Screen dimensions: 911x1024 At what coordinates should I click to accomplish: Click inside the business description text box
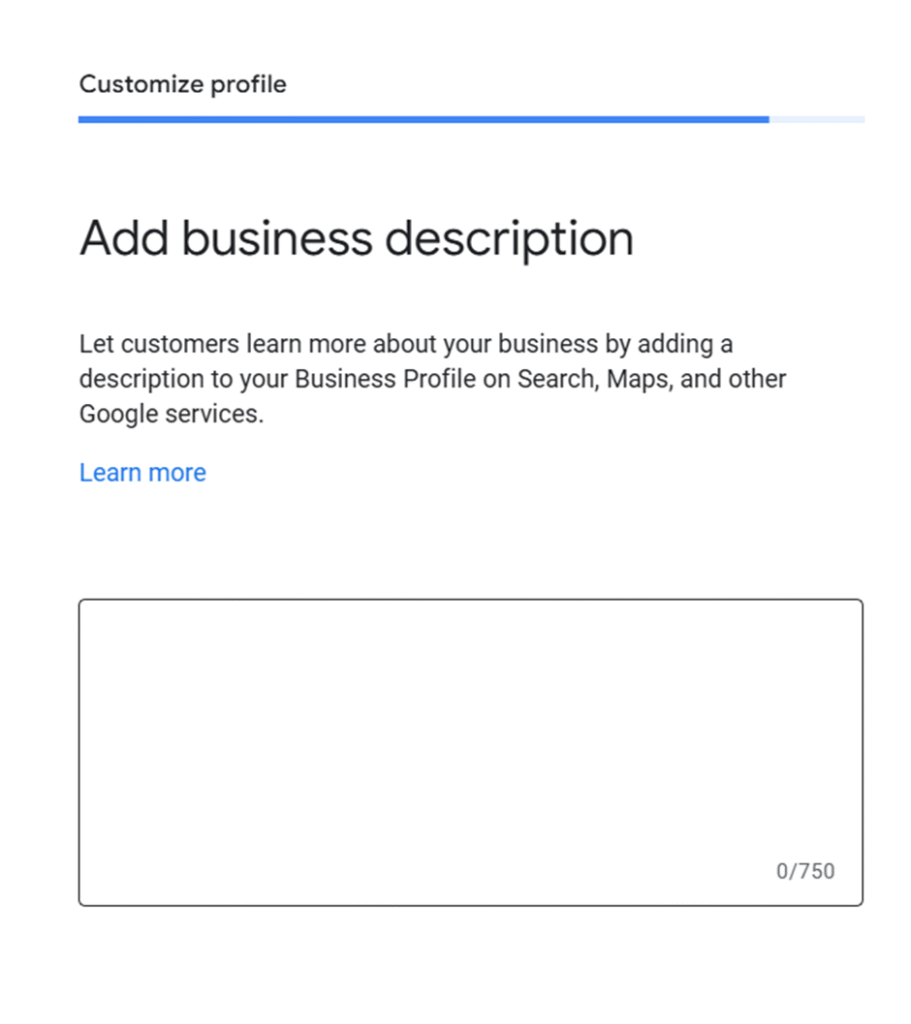pyautogui.click(x=470, y=740)
